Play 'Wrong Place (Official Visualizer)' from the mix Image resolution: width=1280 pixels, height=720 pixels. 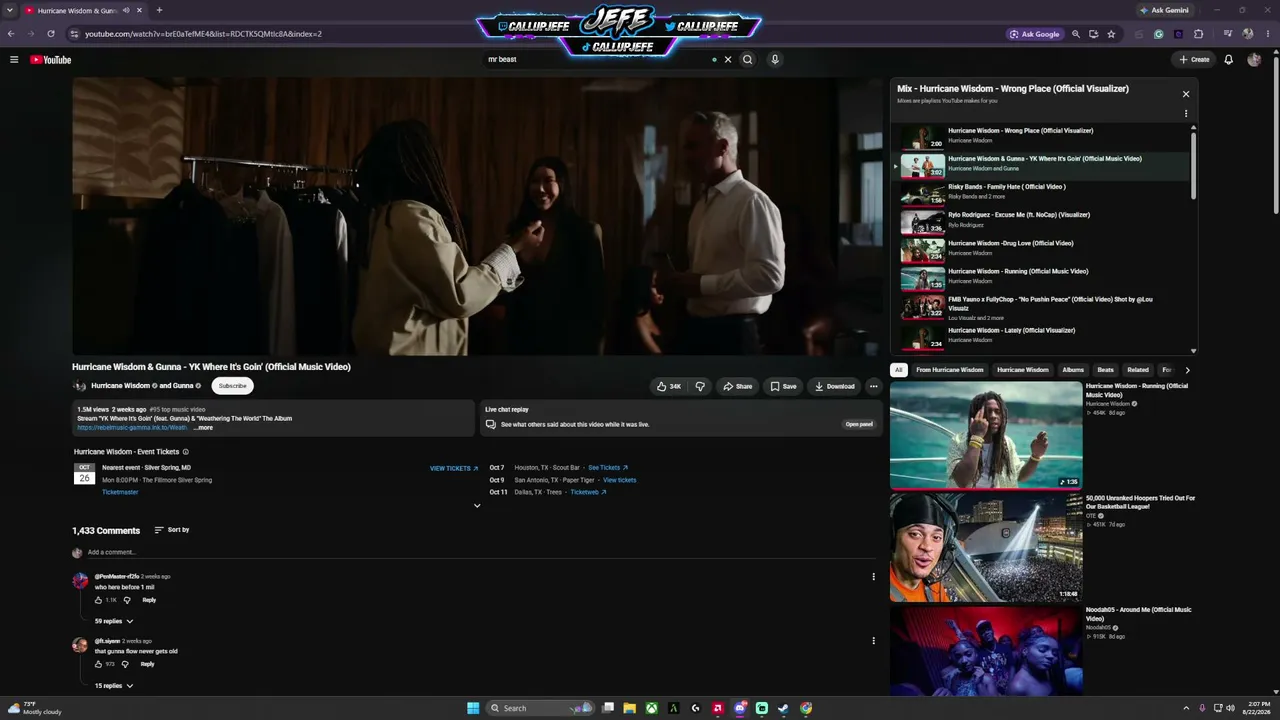(1040, 136)
